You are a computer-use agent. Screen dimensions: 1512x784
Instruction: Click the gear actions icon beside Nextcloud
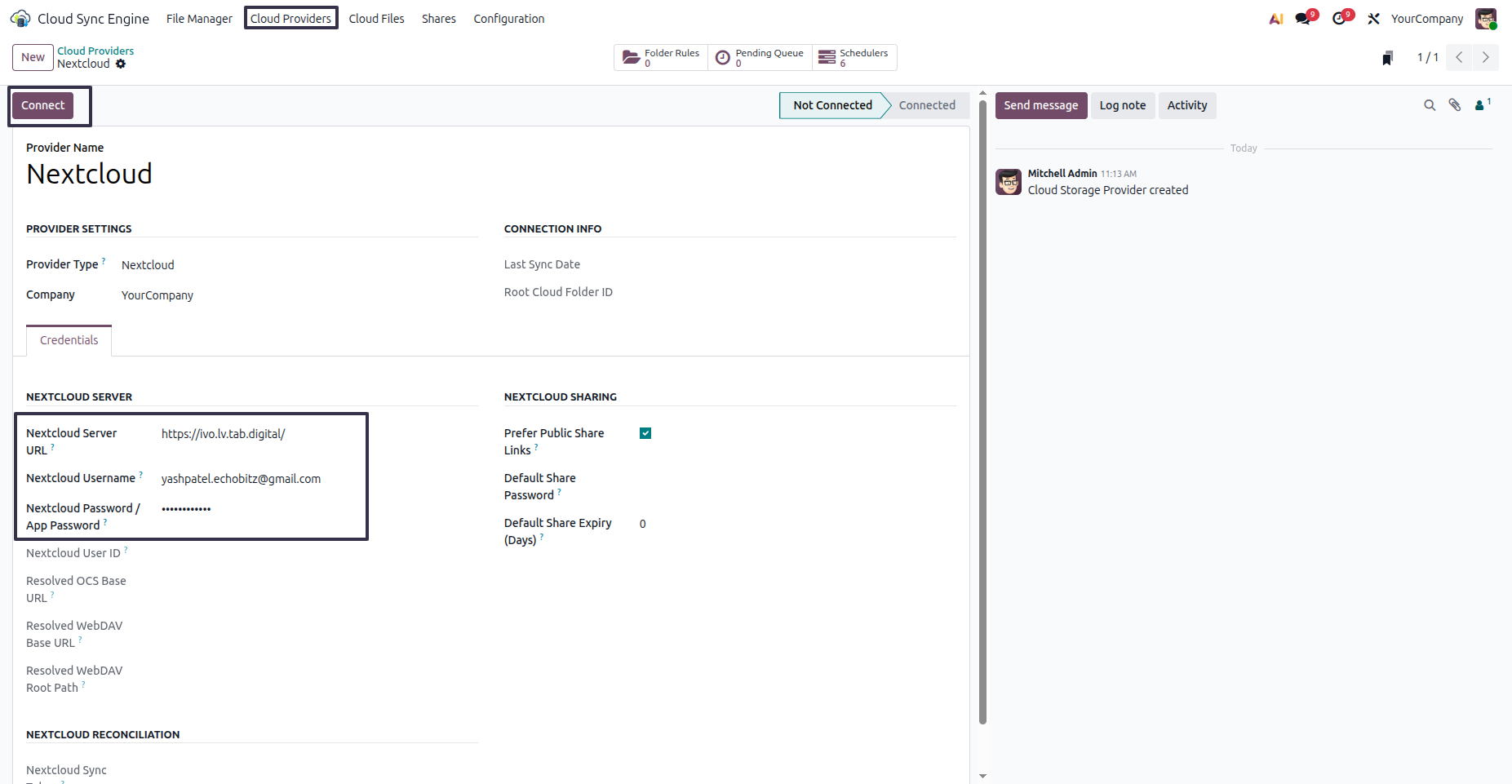[x=121, y=64]
